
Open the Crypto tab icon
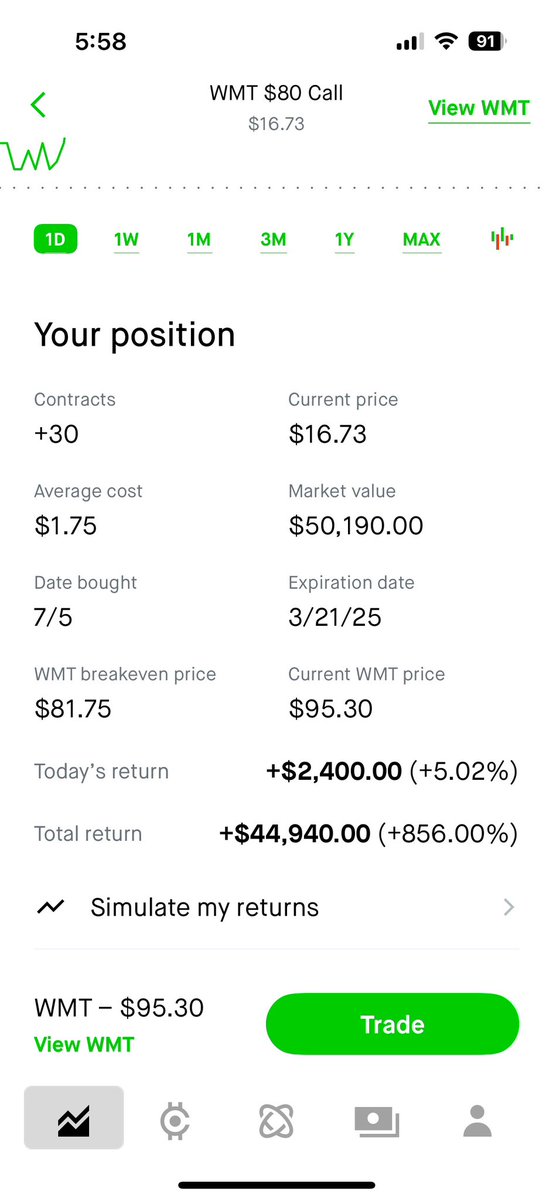click(175, 1121)
